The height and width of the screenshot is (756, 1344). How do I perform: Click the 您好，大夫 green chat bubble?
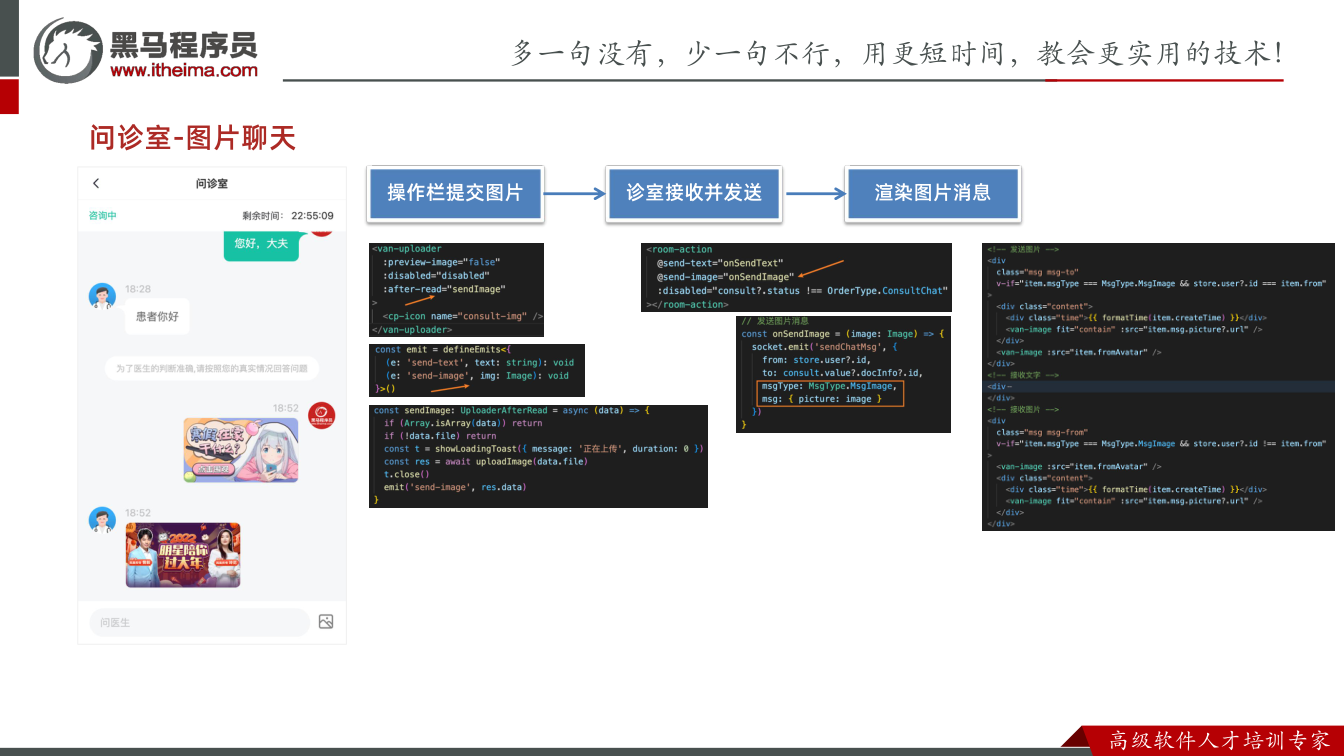pos(261,244)
